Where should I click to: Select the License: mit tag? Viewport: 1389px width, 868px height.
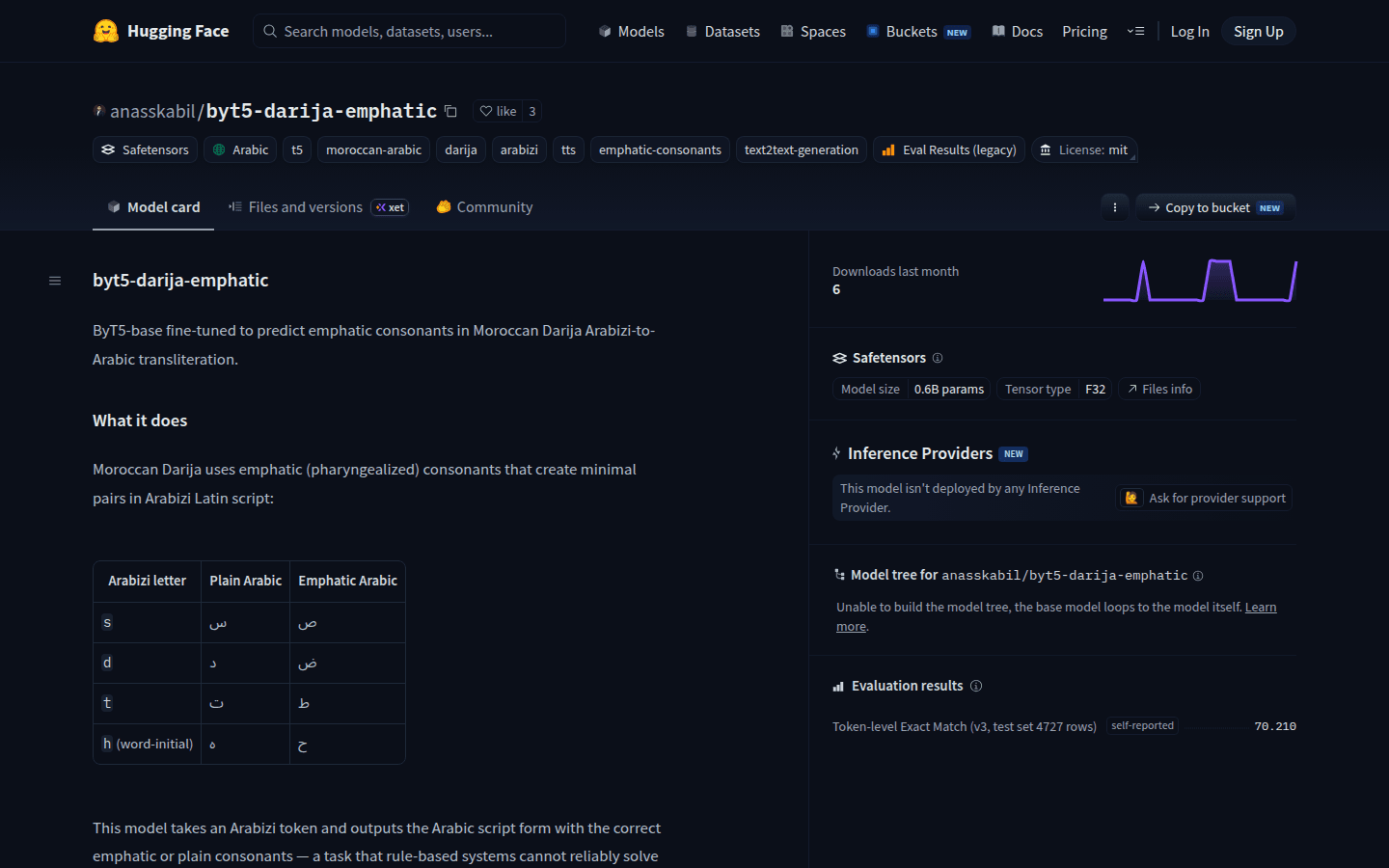1084,149
